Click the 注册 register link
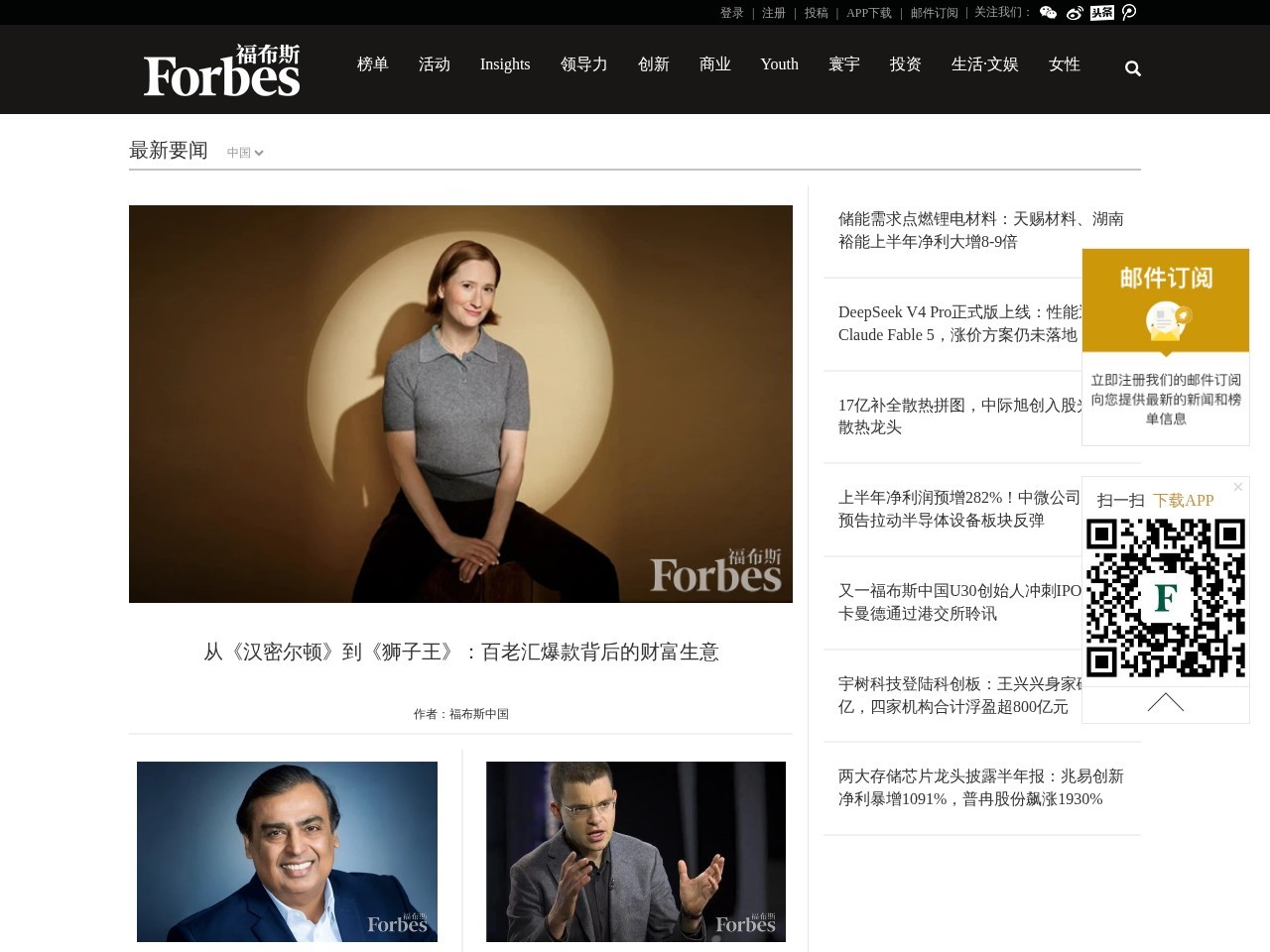Viewport: 1270px width, 952px height. pos(774,13)
